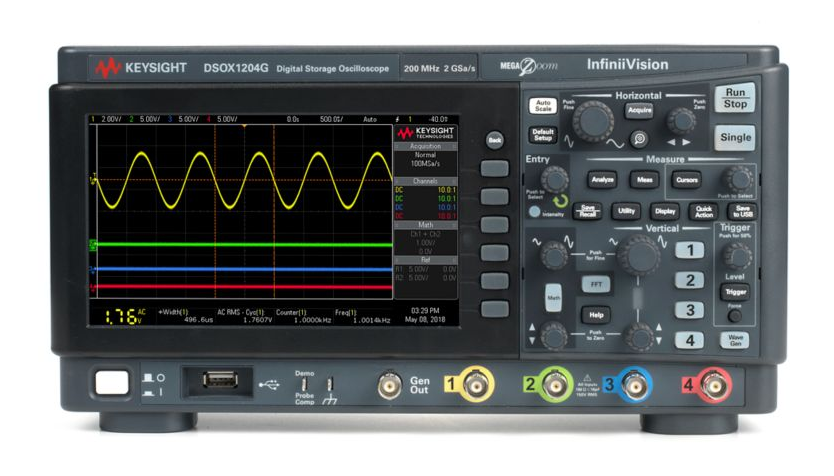Click the large Vertical scale knob

[x=639, y=256]
